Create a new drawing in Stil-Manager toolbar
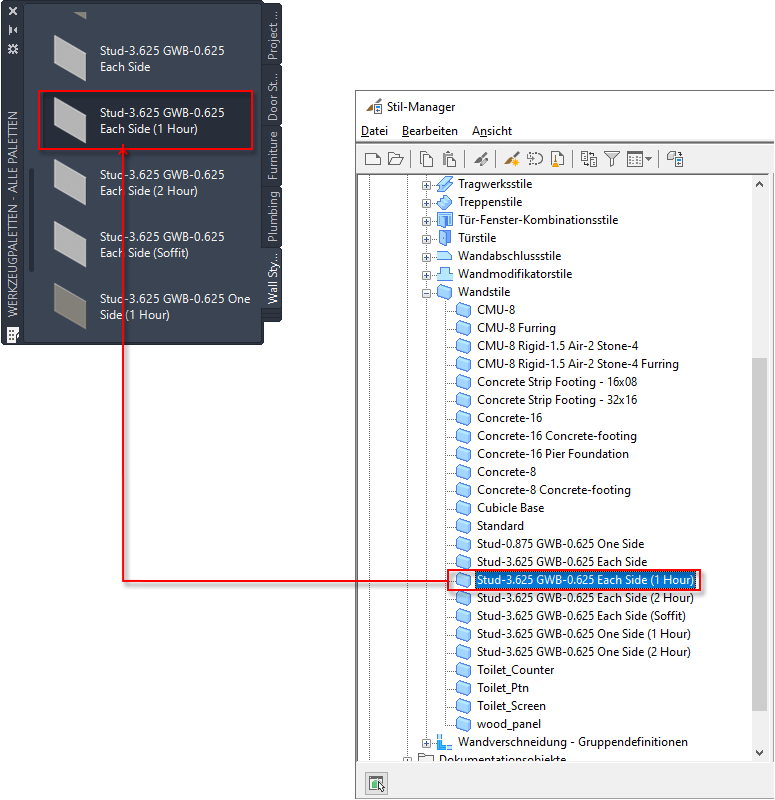775x800 pixels. [373, 159]
